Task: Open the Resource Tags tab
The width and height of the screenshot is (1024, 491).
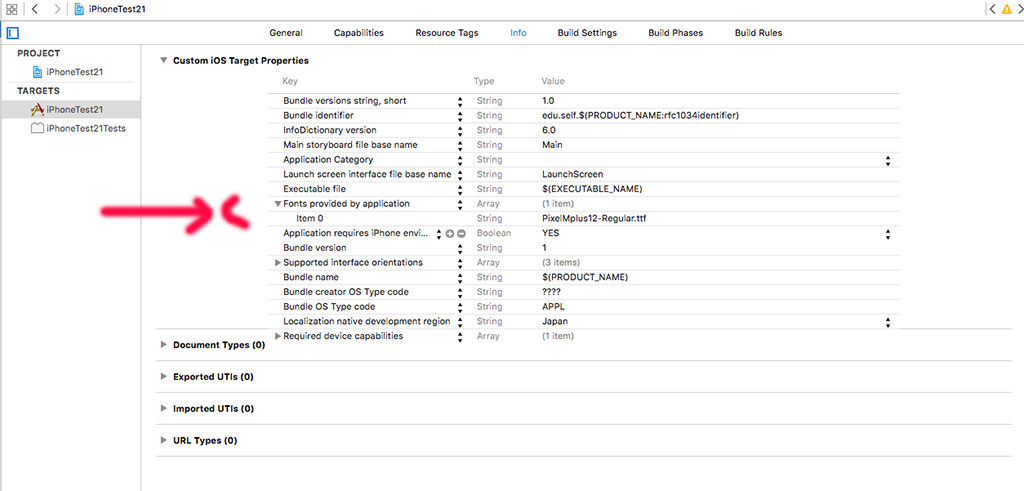Action: 447,33
